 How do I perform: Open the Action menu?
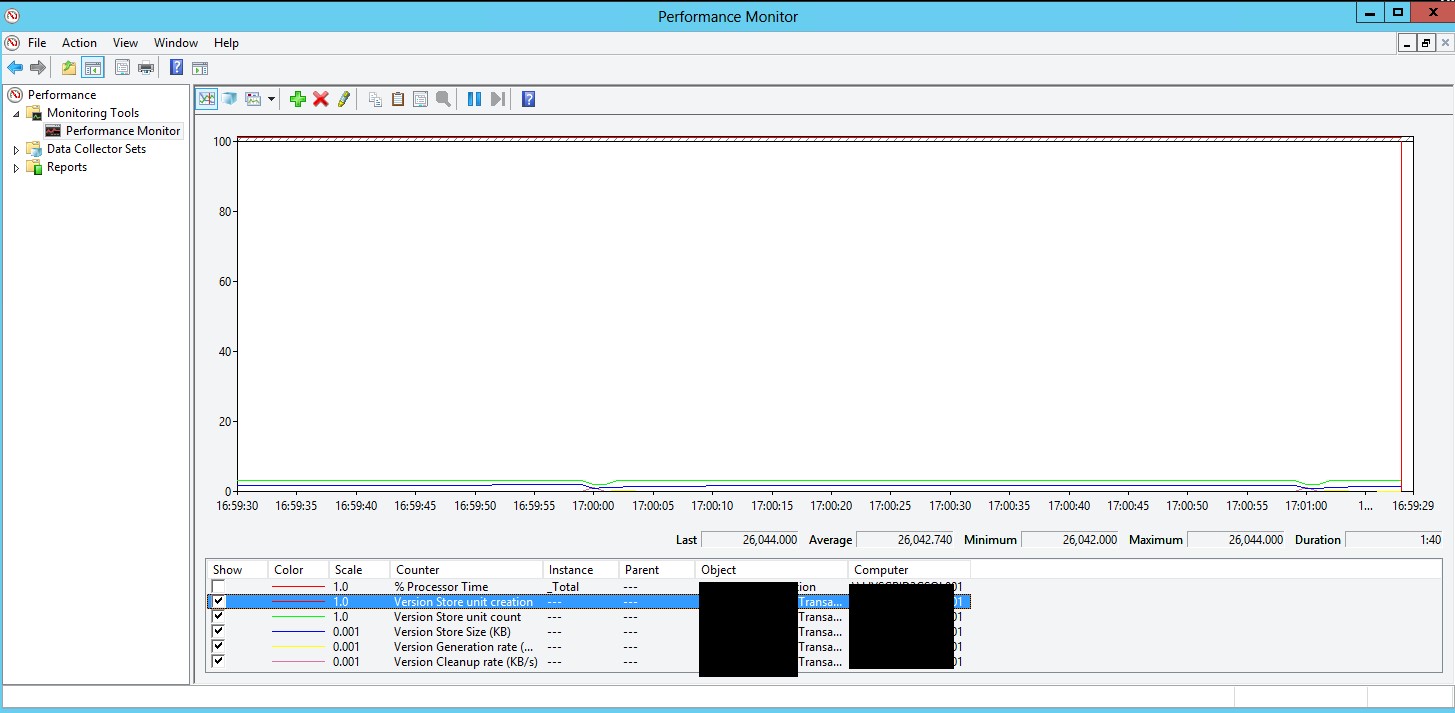tap(79, 42)
